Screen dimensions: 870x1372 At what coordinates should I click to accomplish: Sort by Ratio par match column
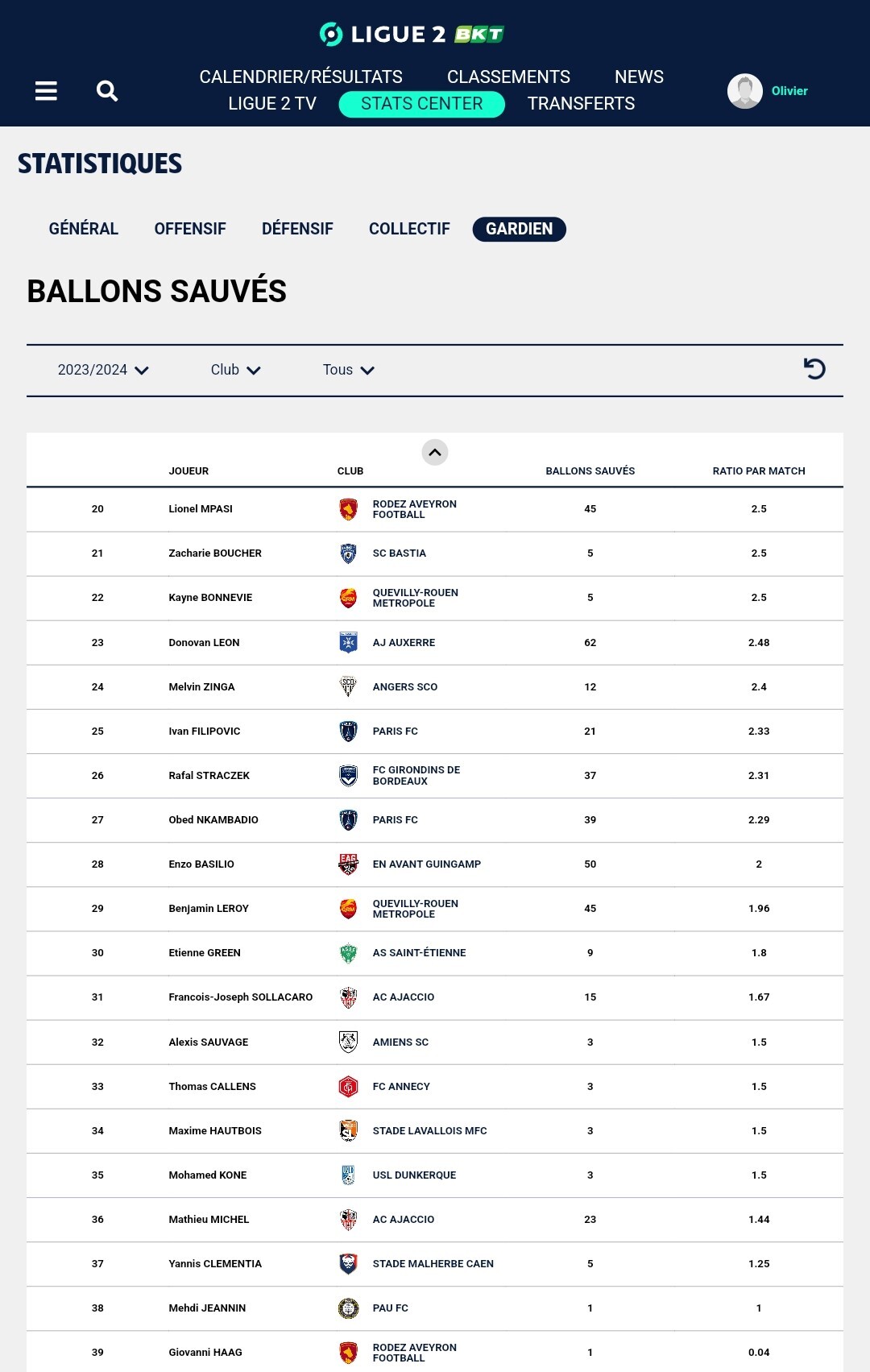click(758, 471)
